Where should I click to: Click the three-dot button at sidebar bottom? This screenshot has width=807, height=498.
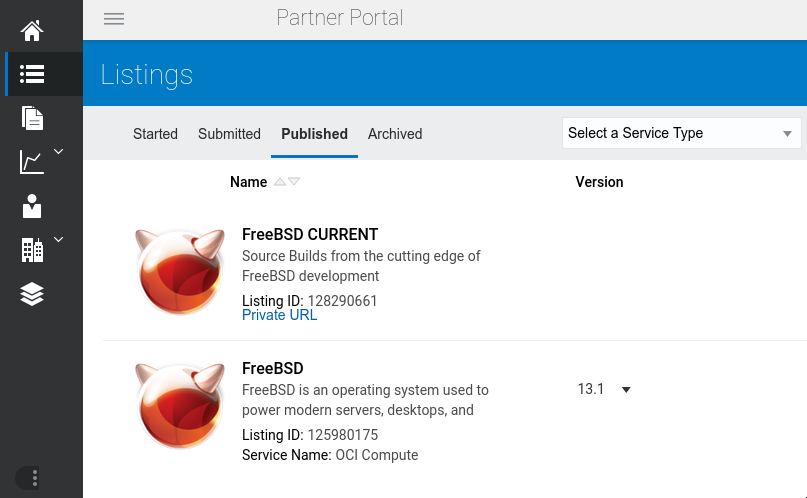pos(28,478)
